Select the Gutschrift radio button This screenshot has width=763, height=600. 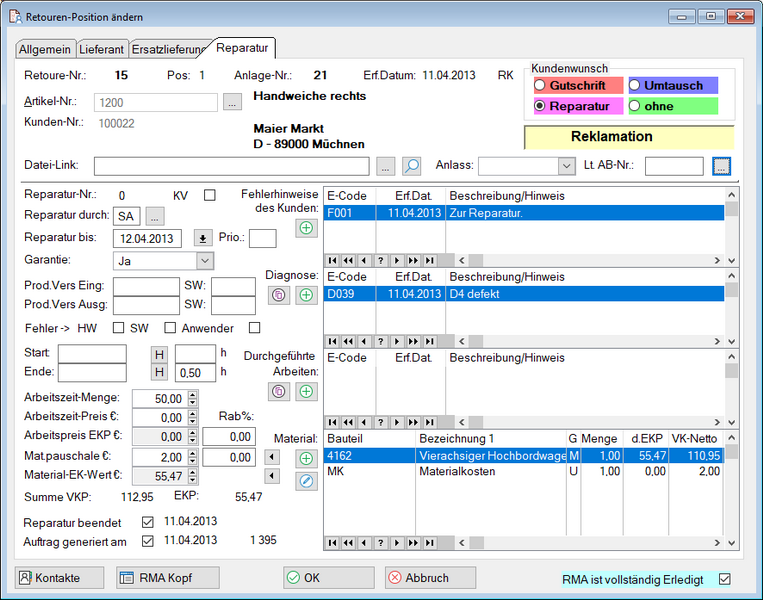pos(540,86)
